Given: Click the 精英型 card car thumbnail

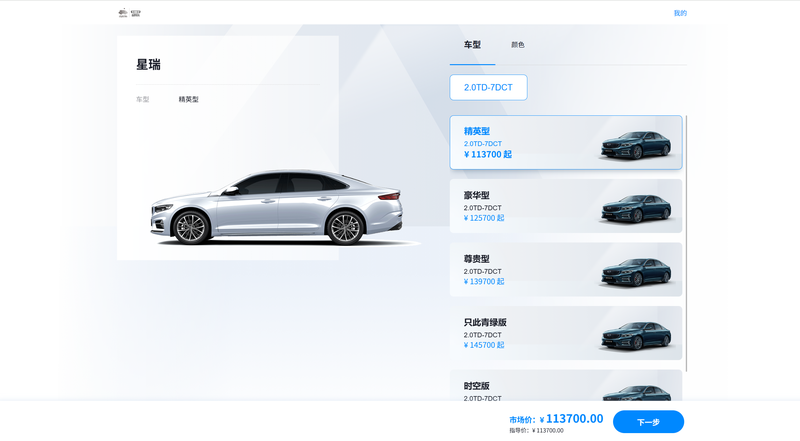Looking at the screenshot, I should coord(635,145).
